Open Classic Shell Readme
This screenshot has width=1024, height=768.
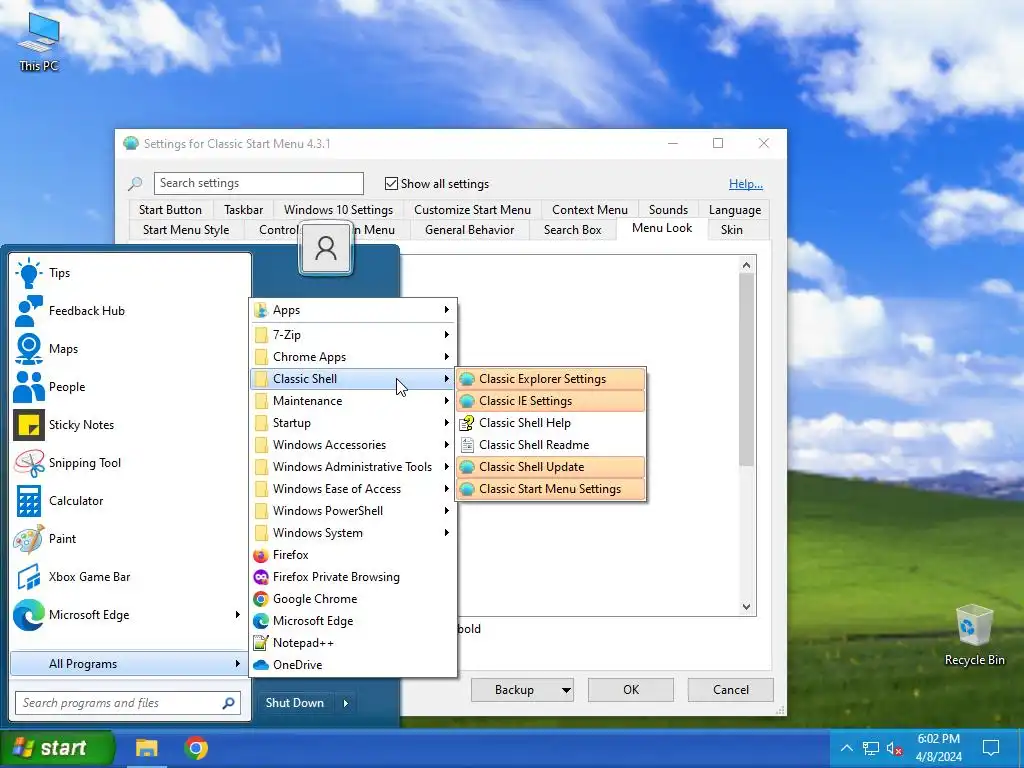coord(551,445)
